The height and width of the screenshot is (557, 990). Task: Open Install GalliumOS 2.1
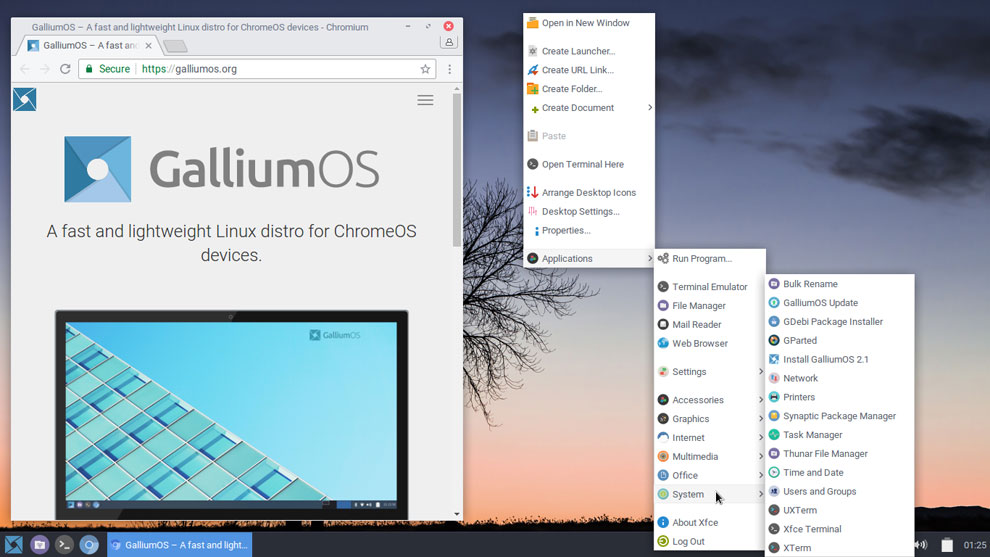[839, 359]
